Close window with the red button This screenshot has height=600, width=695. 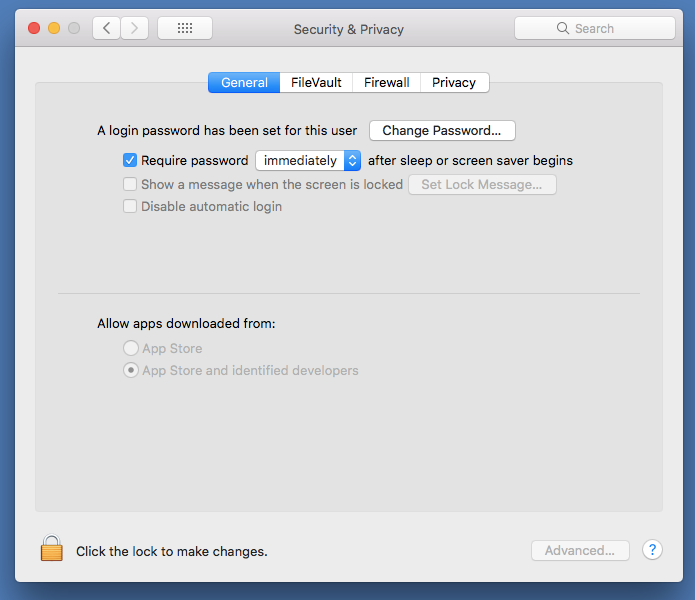point(34,28)
